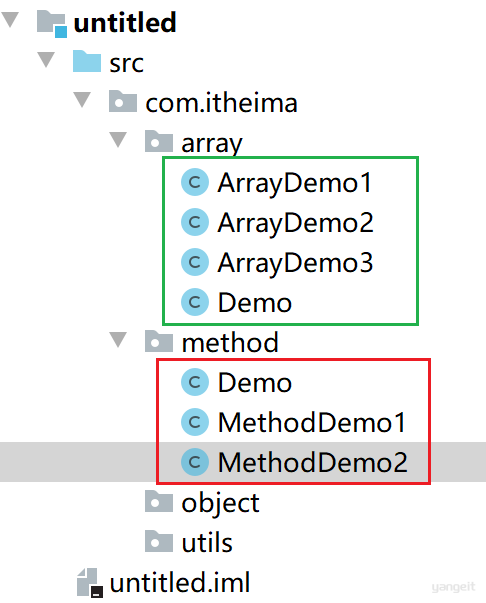
Task: Click the src source folder icon
Action: pyautogui.click(x=87, y=61)
